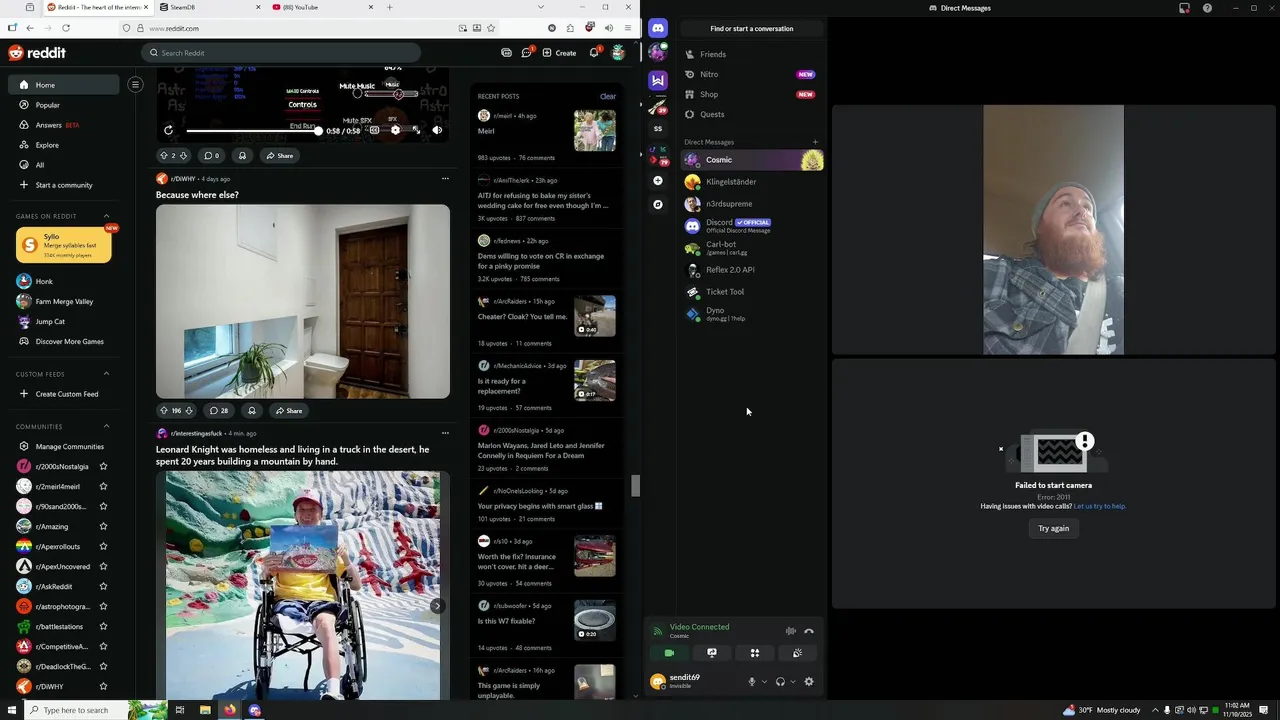This screenshot has height=720, width=1280.
Task: Open Friends in Discord
Action: click(x=752, y=54)
